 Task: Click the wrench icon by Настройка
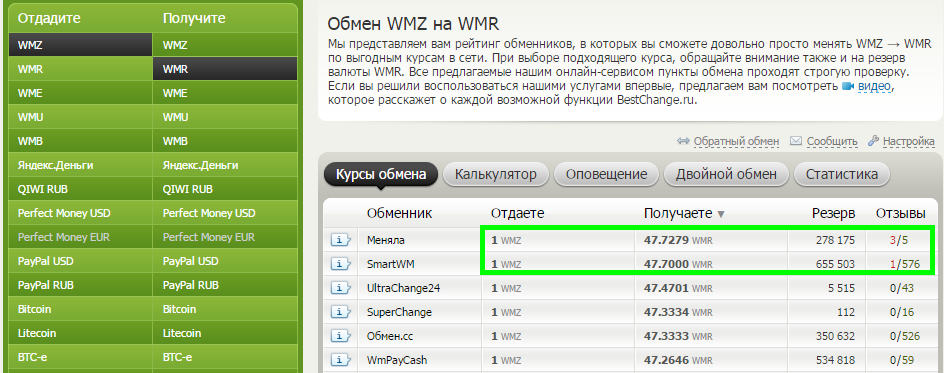coord(874,141)
